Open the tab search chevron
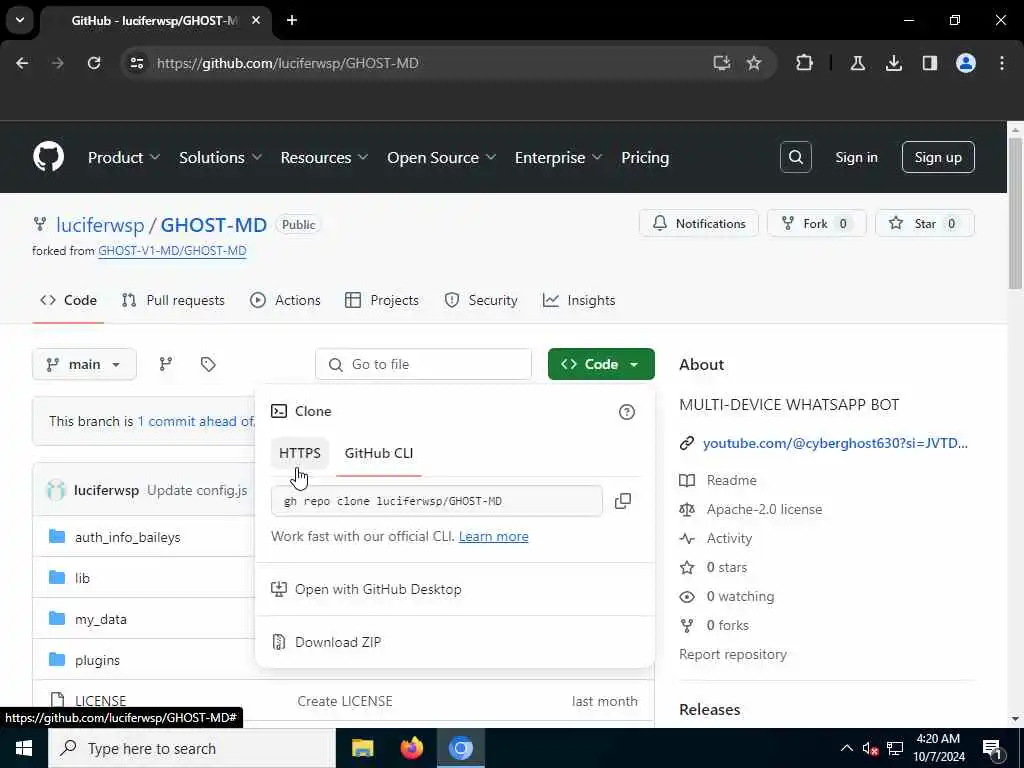1024x768 pixels. point(20,20)
